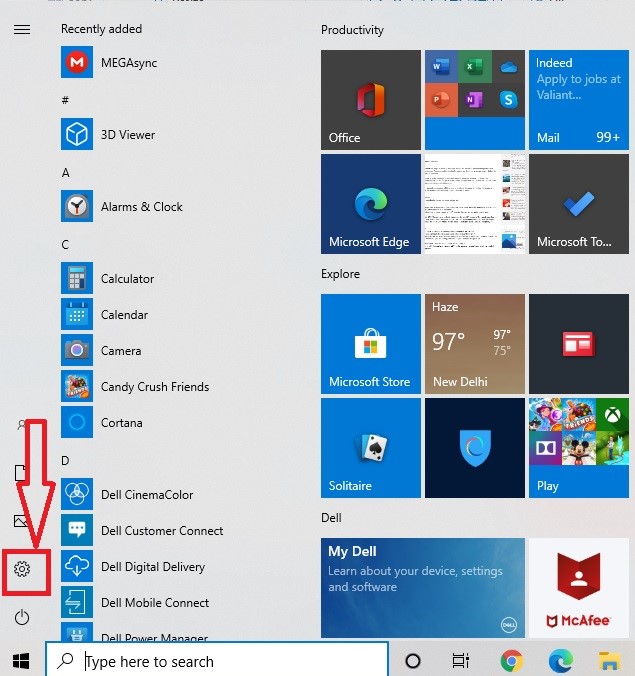Open OneNote from the Office apps tile
635x676 pixels.
474,100
